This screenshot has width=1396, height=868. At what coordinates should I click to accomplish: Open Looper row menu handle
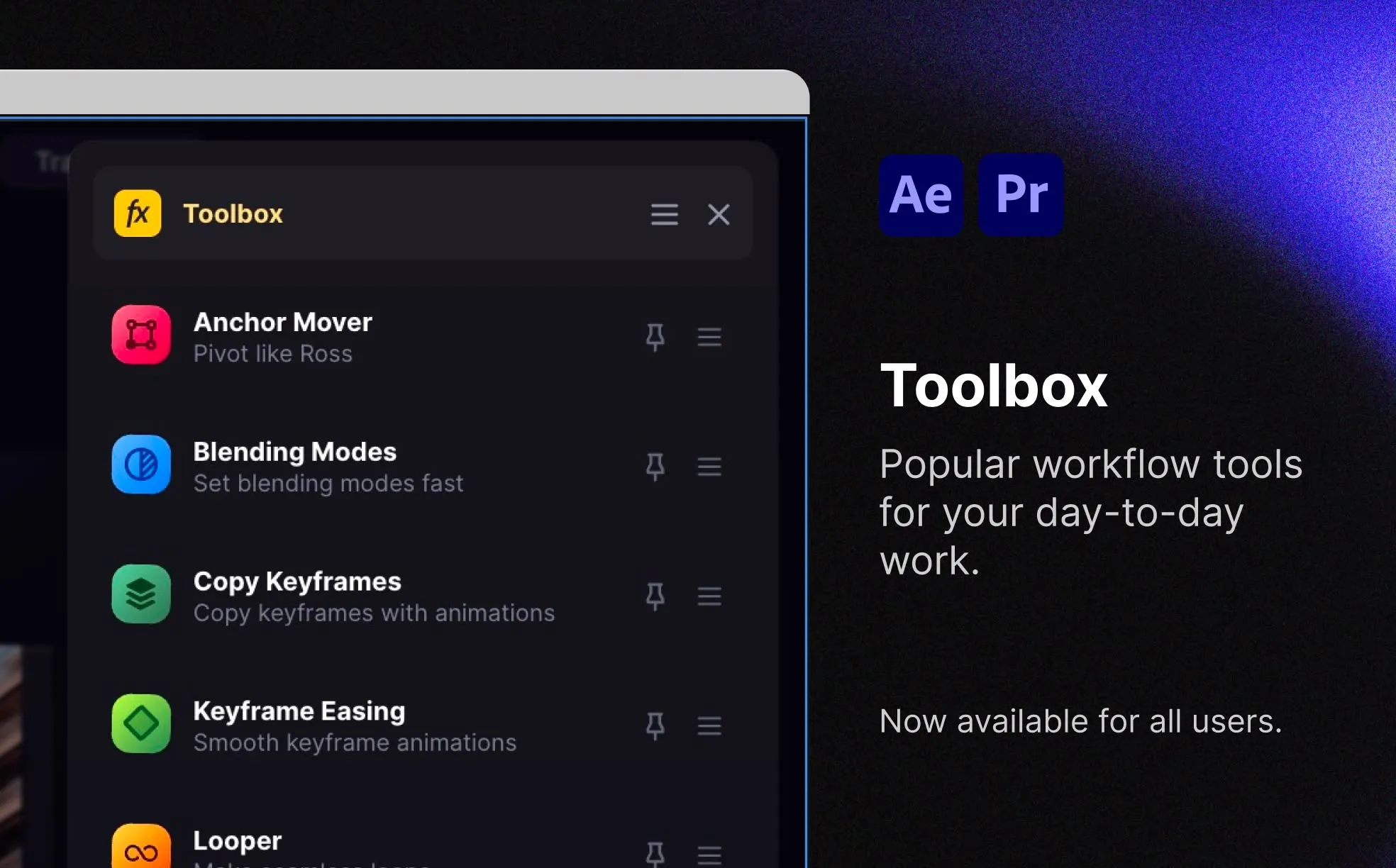(709, 856)
